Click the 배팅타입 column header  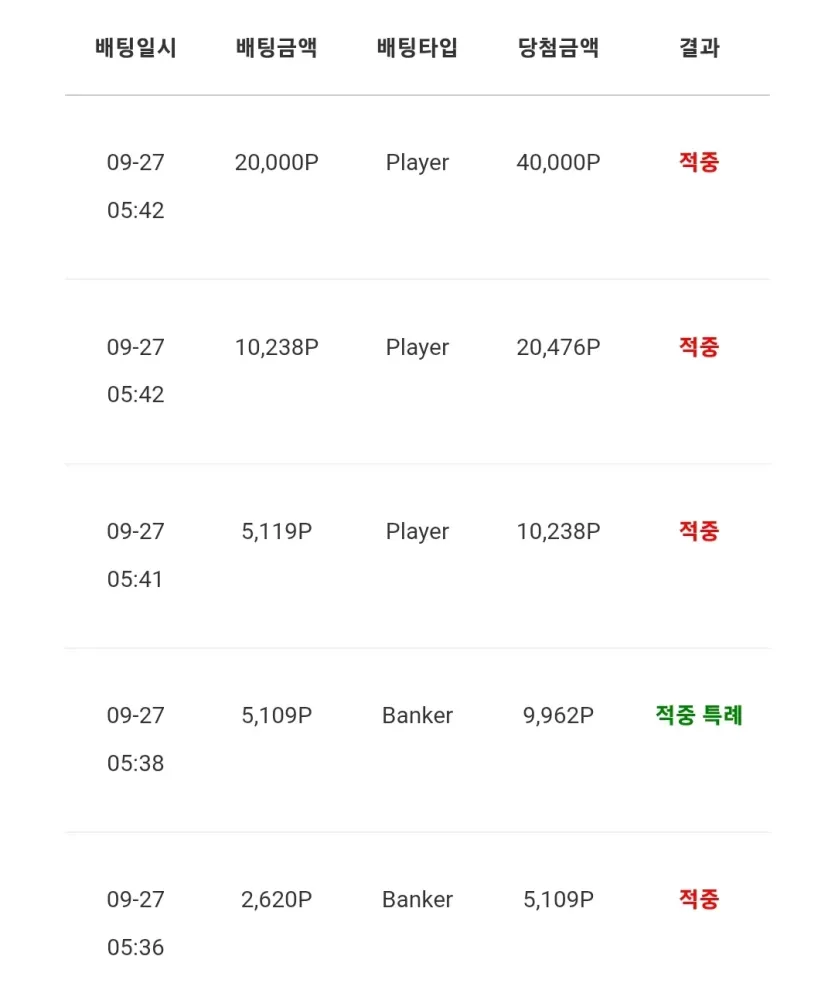[417, 48]
